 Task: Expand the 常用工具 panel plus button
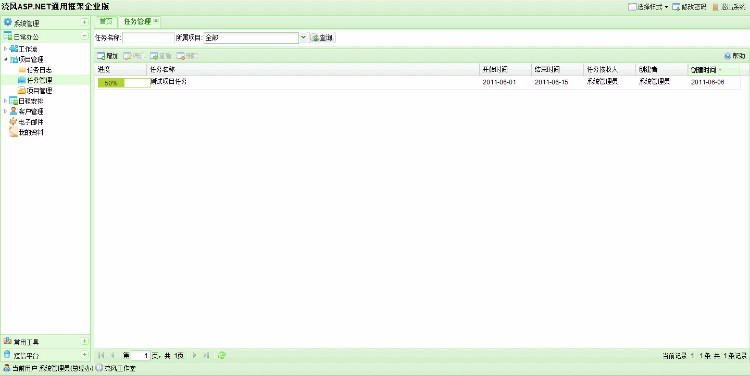85,341
